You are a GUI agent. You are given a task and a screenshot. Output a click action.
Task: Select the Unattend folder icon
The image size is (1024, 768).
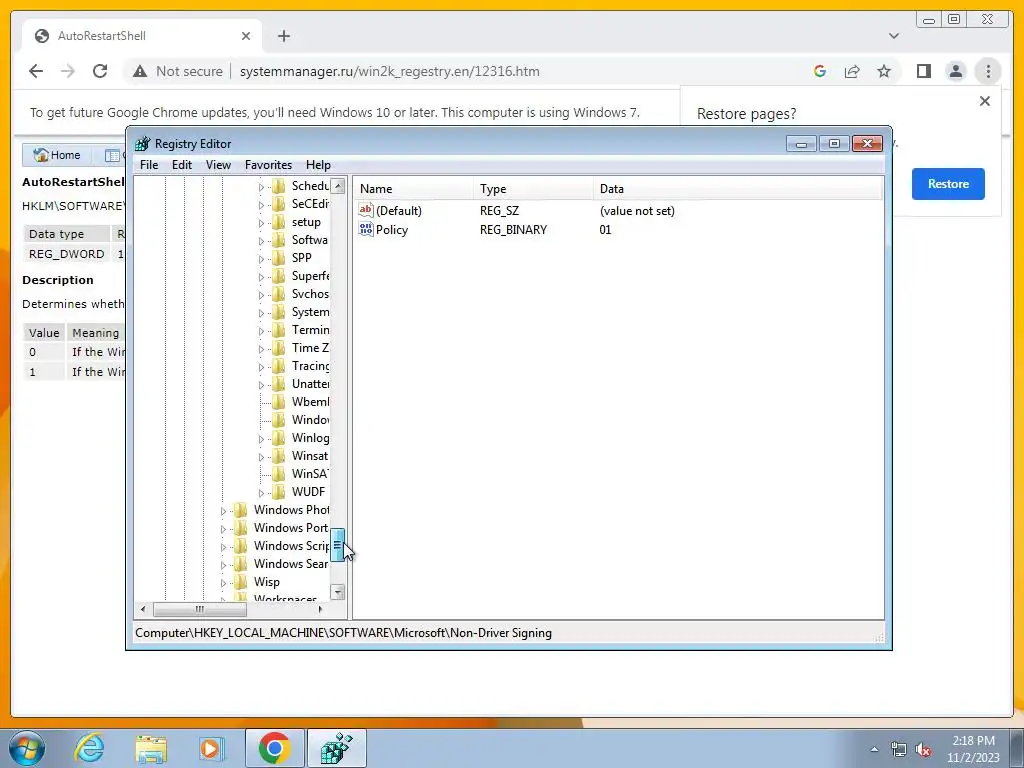coord(279,384)
